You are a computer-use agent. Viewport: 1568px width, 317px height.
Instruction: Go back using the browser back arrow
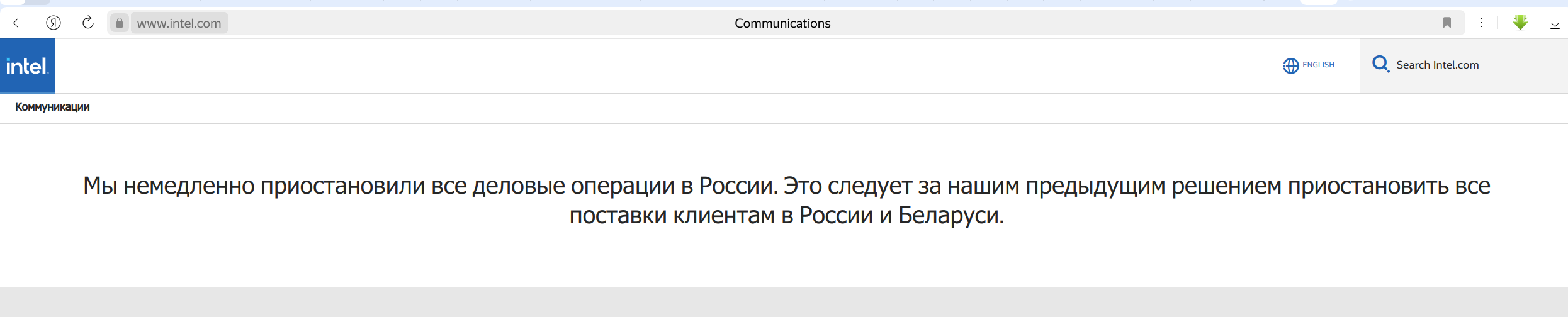(18, 23)
